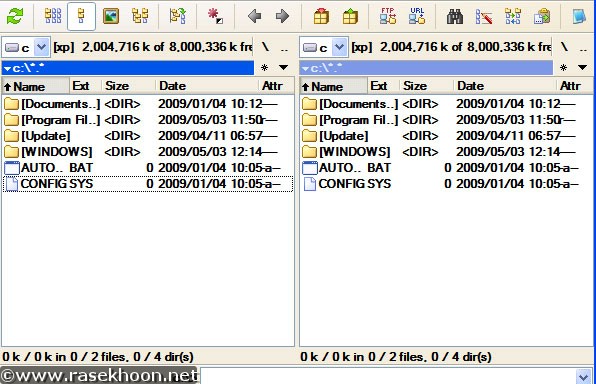Open the Multi-rename tool icon
The width and height of the screenshot is (596, 384).
[484, 16]
